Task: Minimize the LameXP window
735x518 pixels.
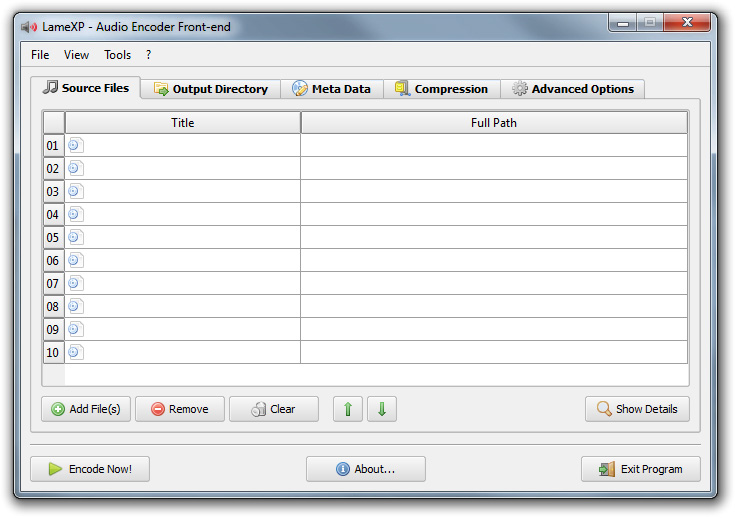Action: tap(622, 23)
